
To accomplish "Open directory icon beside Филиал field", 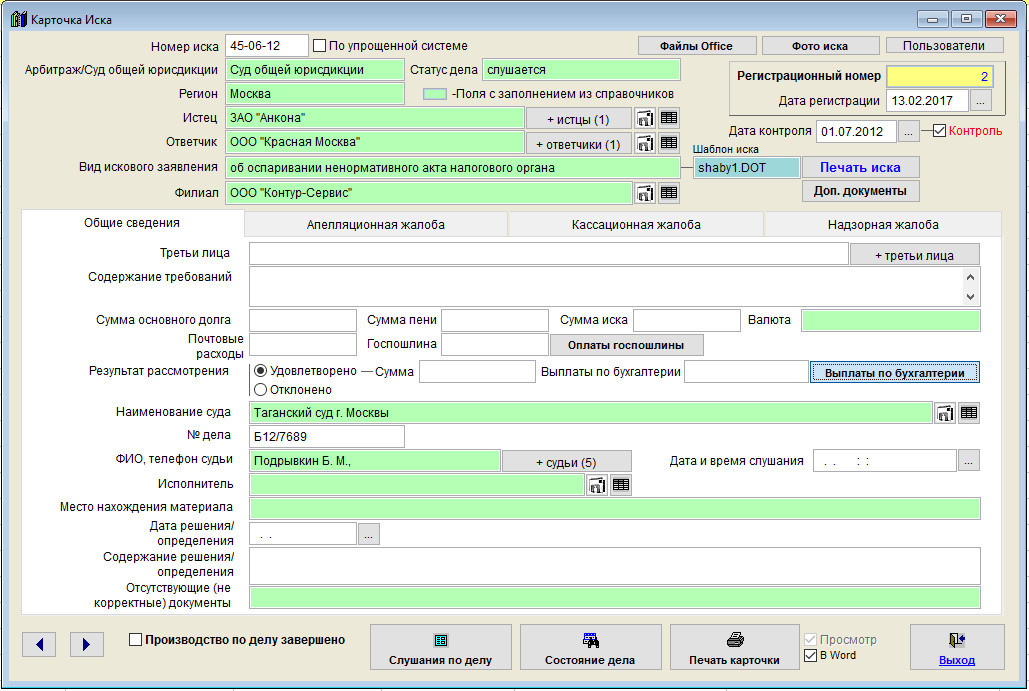I will (x=645, y=193).
